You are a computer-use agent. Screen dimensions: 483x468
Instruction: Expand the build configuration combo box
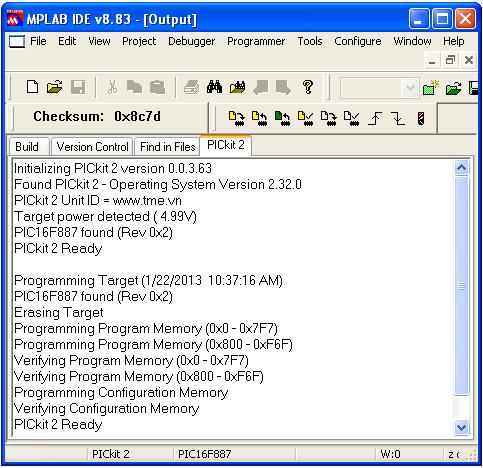(411, 88)
